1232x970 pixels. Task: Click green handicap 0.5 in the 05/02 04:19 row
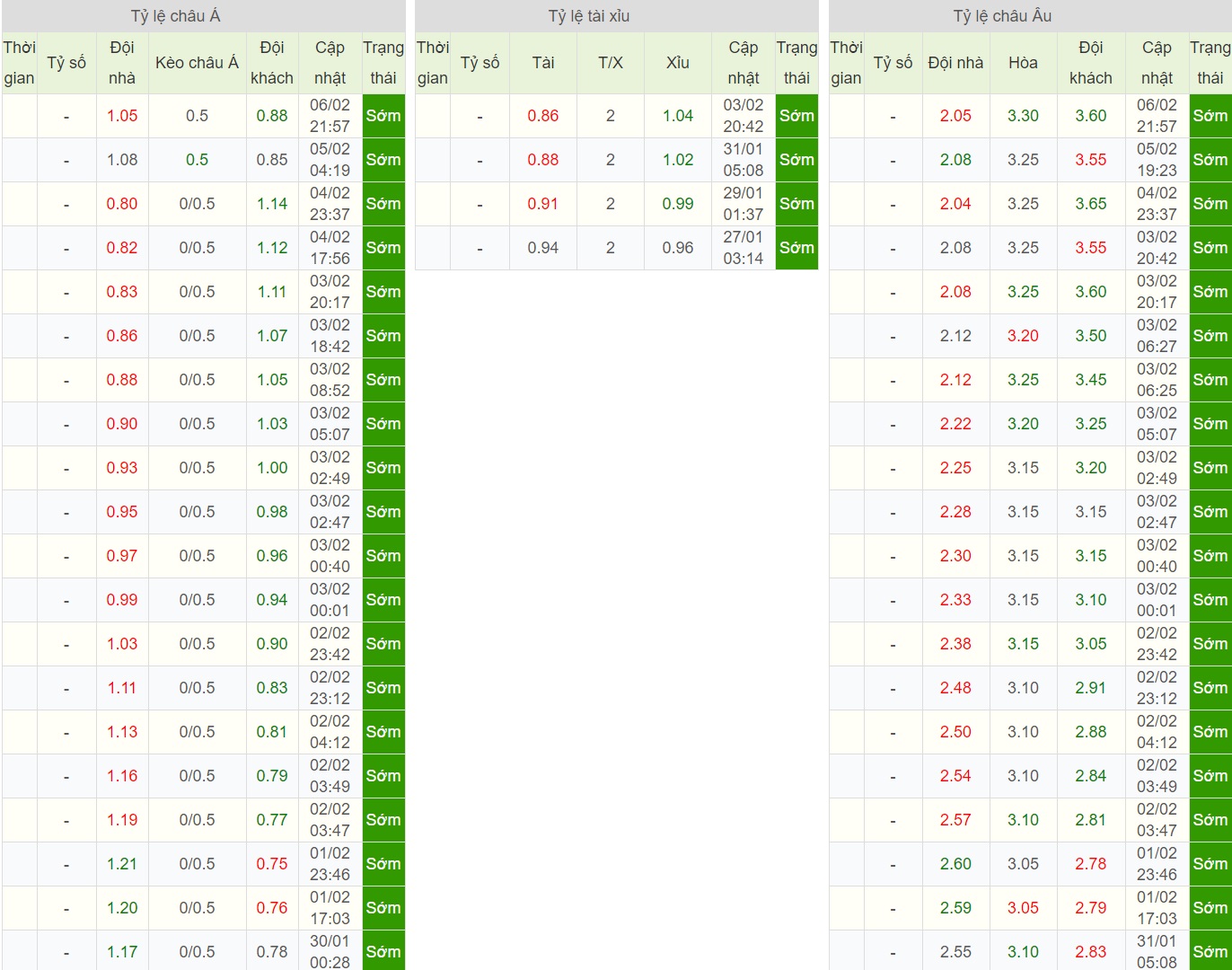197,160
